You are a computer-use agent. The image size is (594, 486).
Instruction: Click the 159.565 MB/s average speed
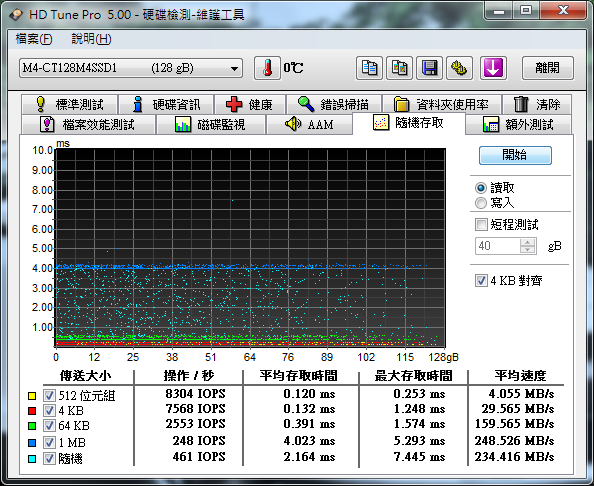coord(514,423)
